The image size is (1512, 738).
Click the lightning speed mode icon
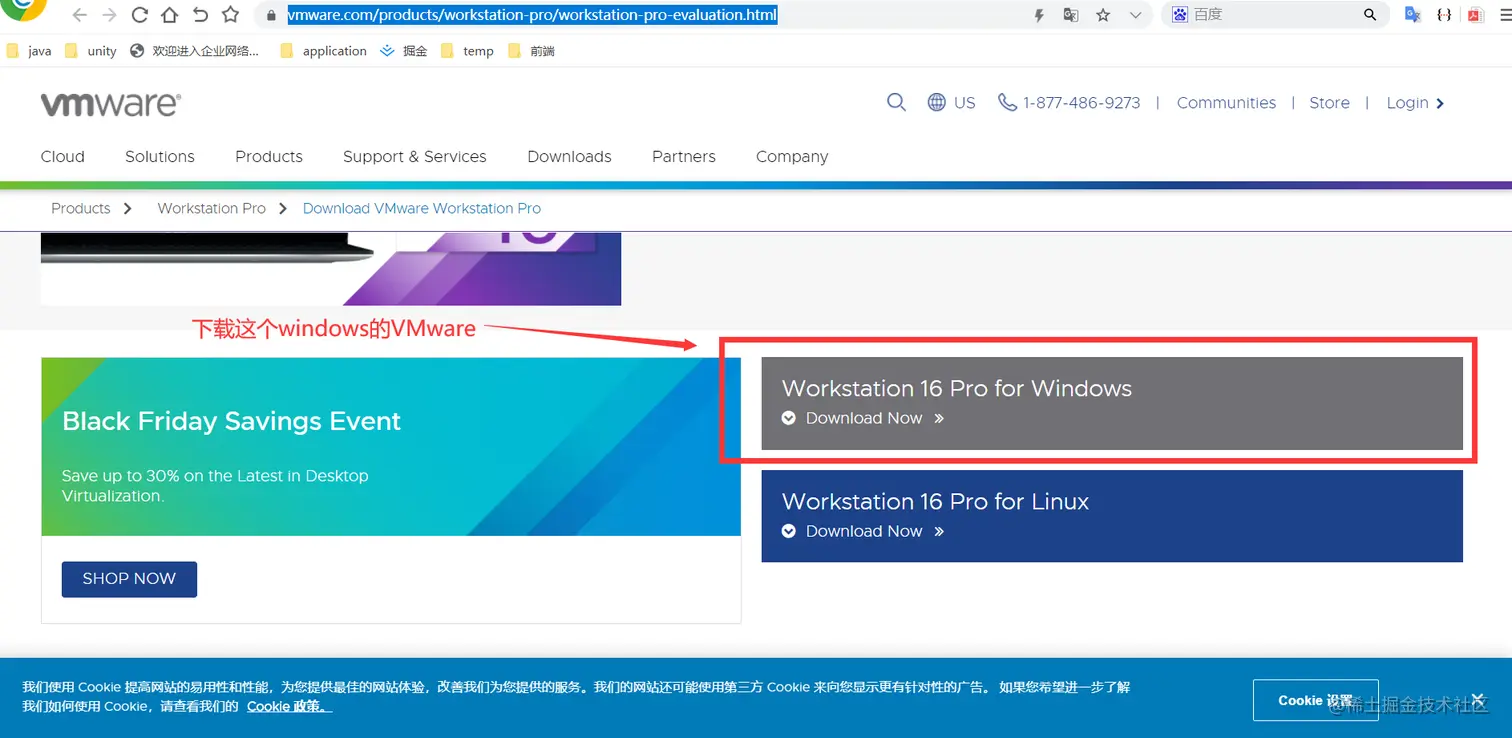click(1039, 15)
